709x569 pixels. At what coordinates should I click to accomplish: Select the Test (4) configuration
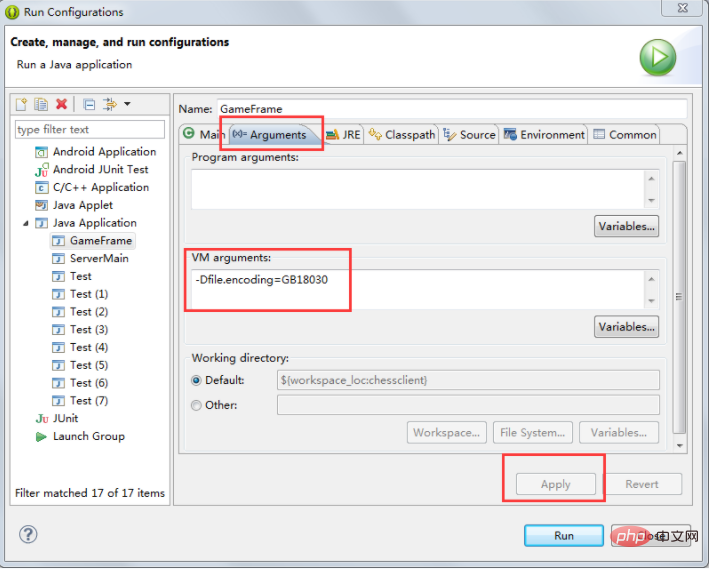(80, 348)
